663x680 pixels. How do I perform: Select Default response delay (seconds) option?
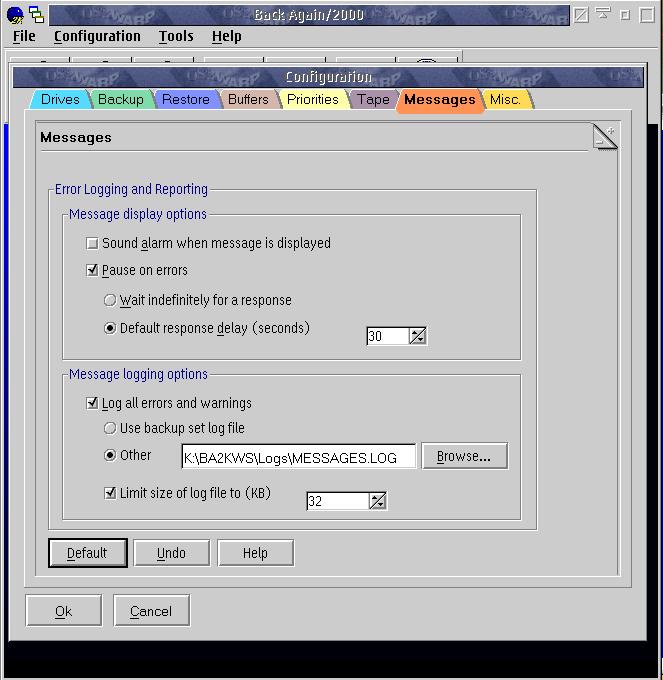[207, 328]
